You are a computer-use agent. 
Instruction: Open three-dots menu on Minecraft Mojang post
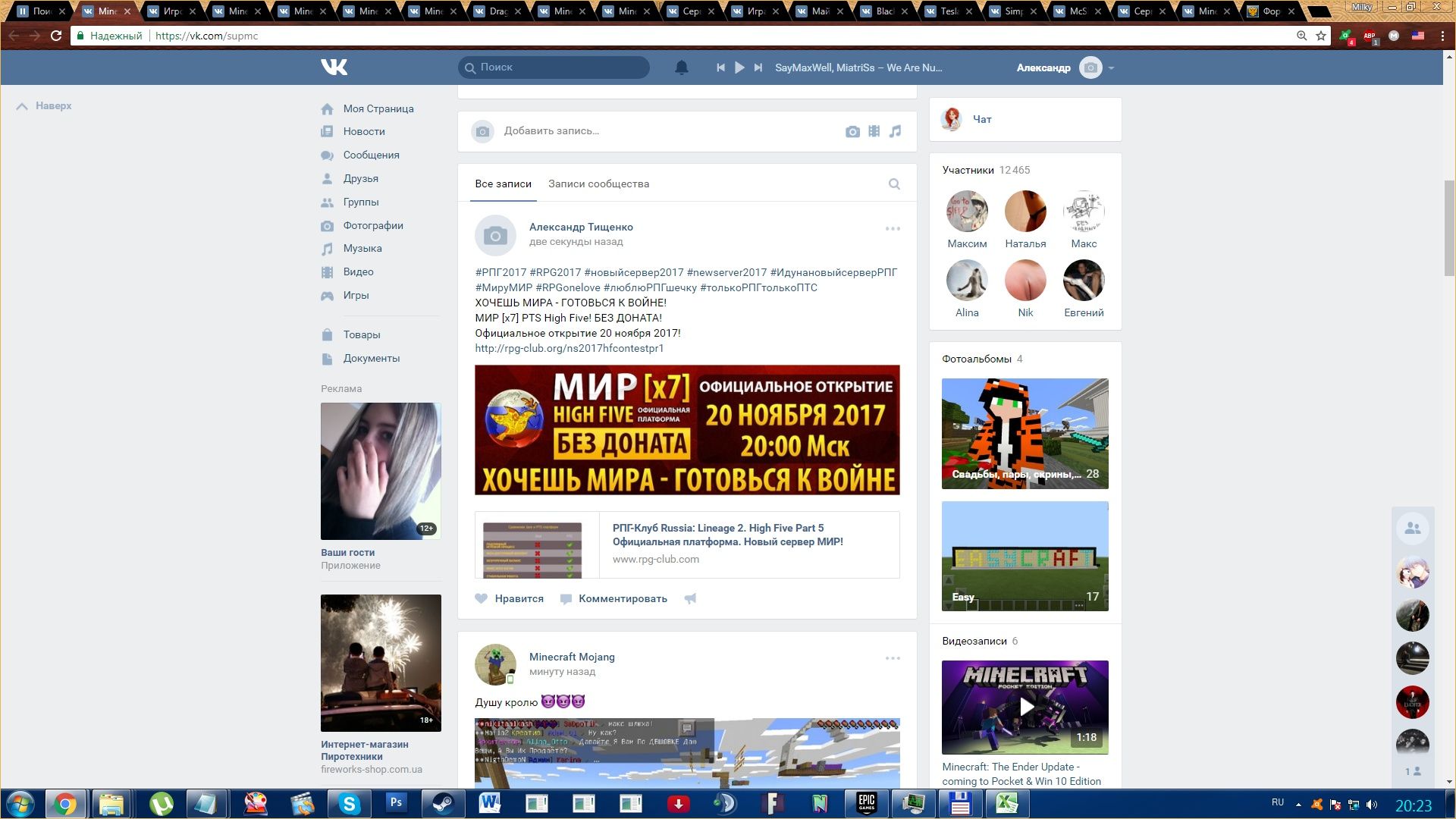893,658
